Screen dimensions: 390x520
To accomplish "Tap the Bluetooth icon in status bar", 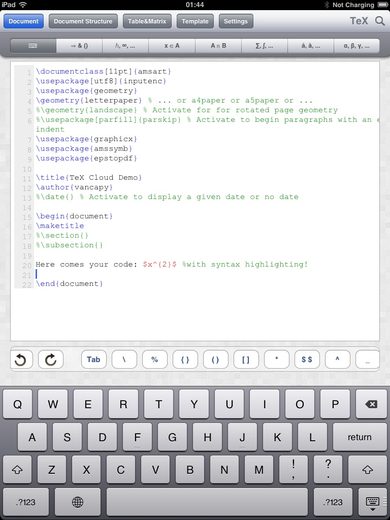I will [x=327, y=5].
